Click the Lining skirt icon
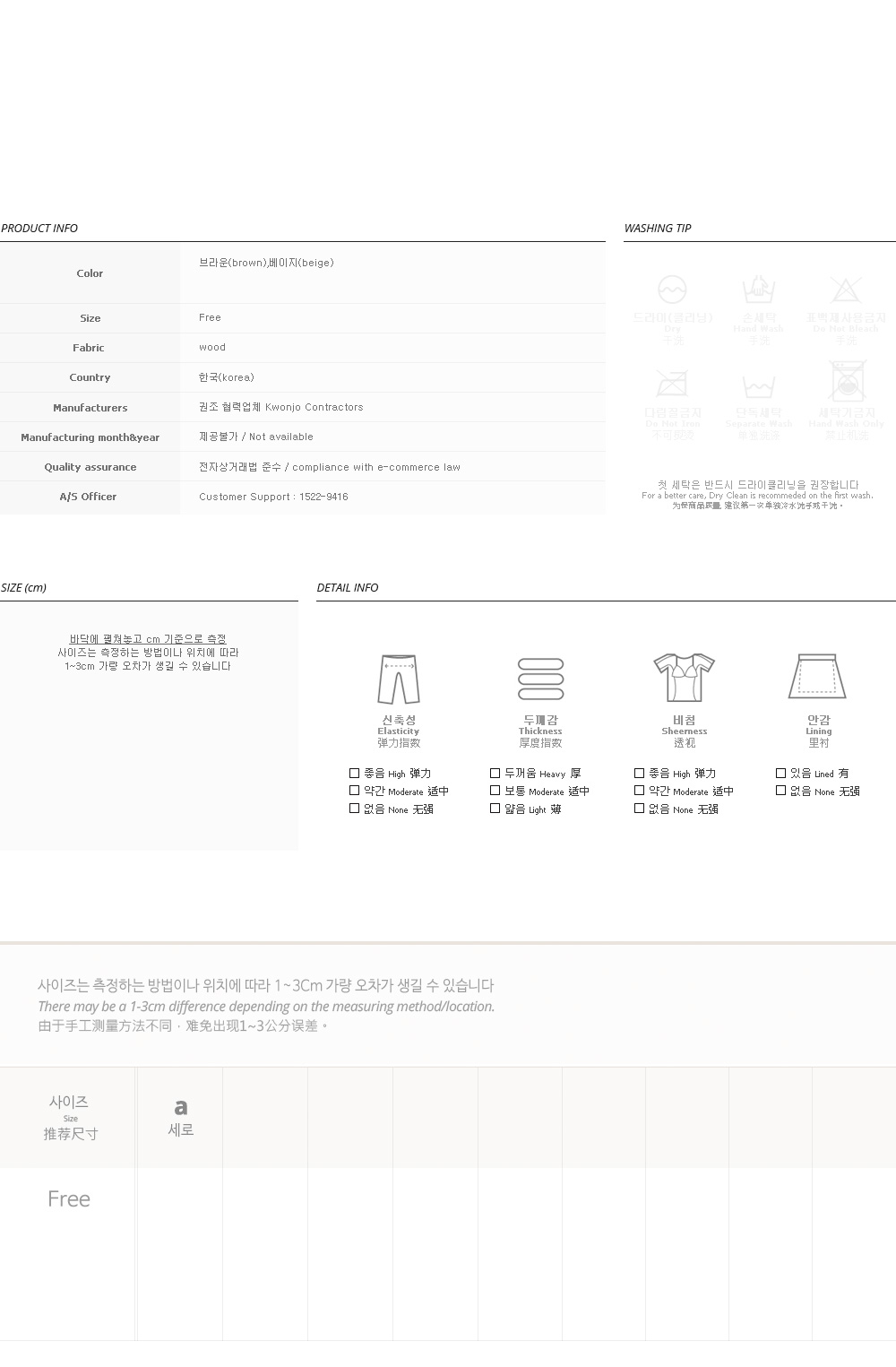The width and height of the screenshot is (896, 1367). (x=817, y=677)
